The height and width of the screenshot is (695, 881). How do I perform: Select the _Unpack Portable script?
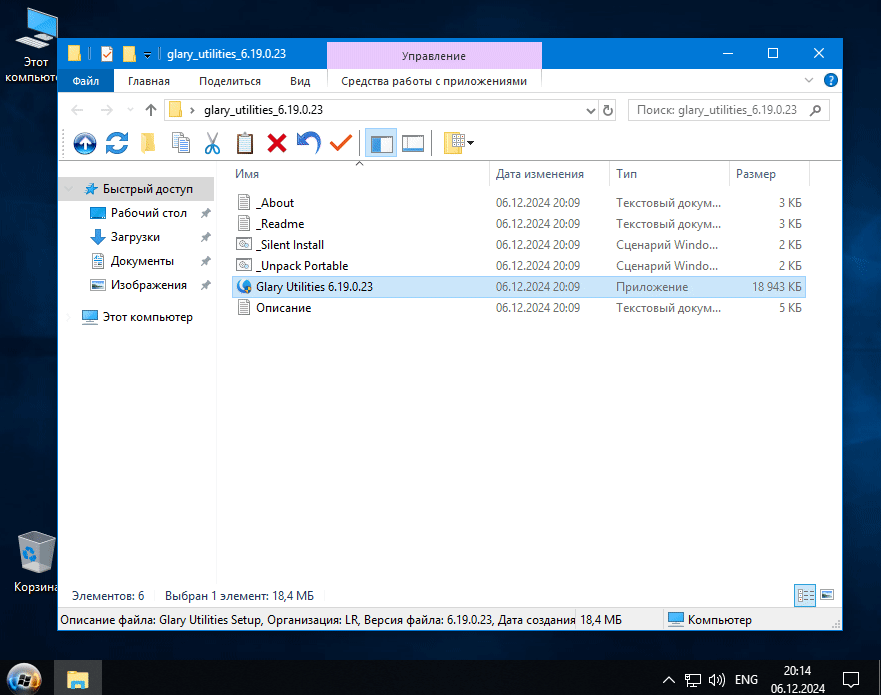(x=519, y=266)
